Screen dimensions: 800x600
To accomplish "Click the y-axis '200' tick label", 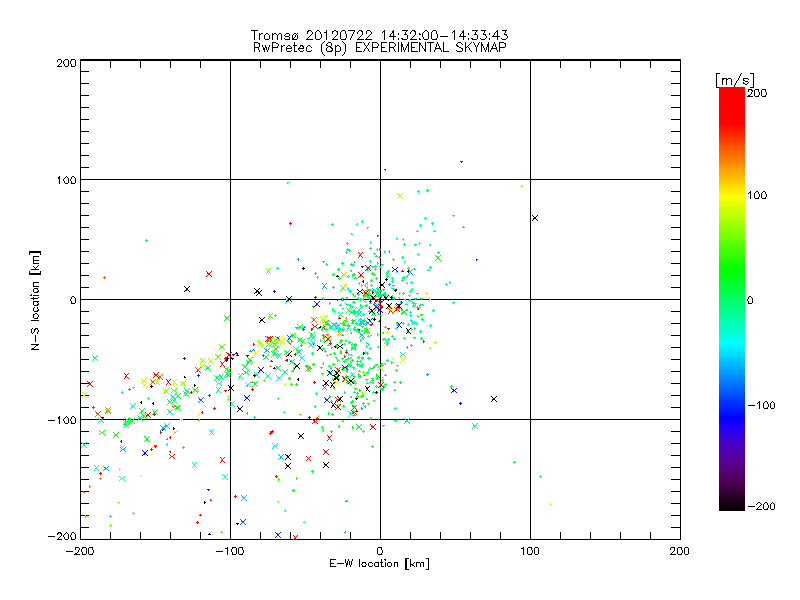I will pos(66,63).
